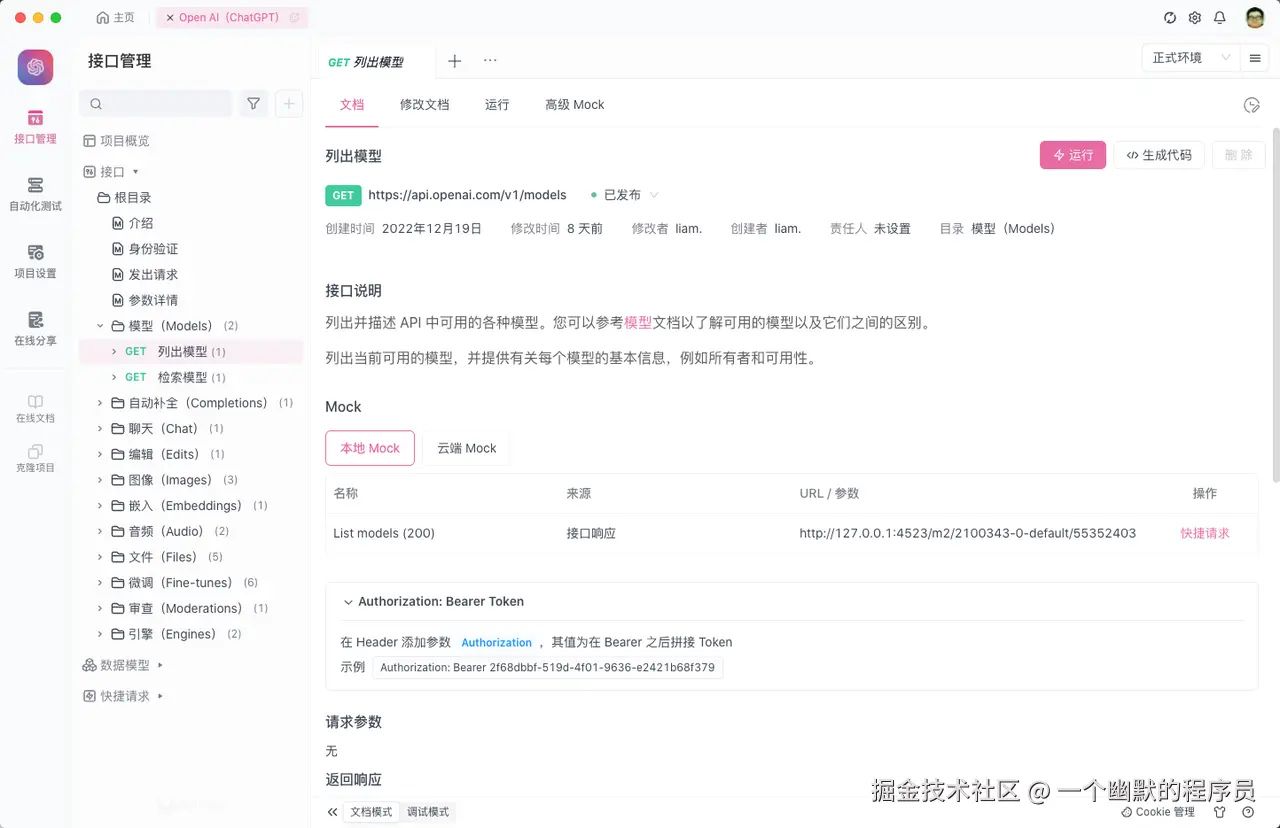Open the 正式环境 environment dropdown

coord(1190,58)
